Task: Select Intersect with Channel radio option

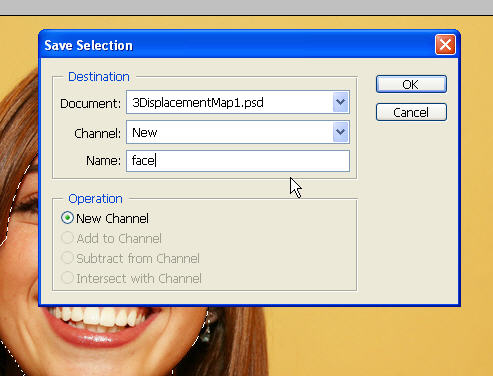Action: (67, 278)
